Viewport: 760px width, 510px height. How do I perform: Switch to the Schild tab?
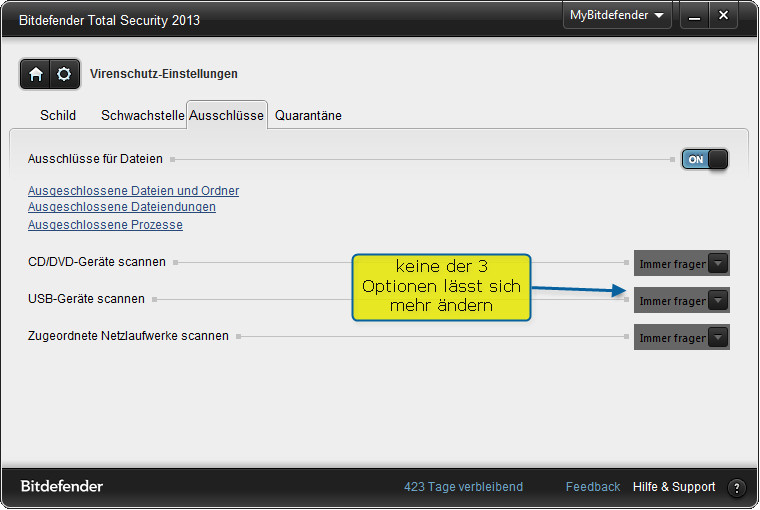(58, 115)
